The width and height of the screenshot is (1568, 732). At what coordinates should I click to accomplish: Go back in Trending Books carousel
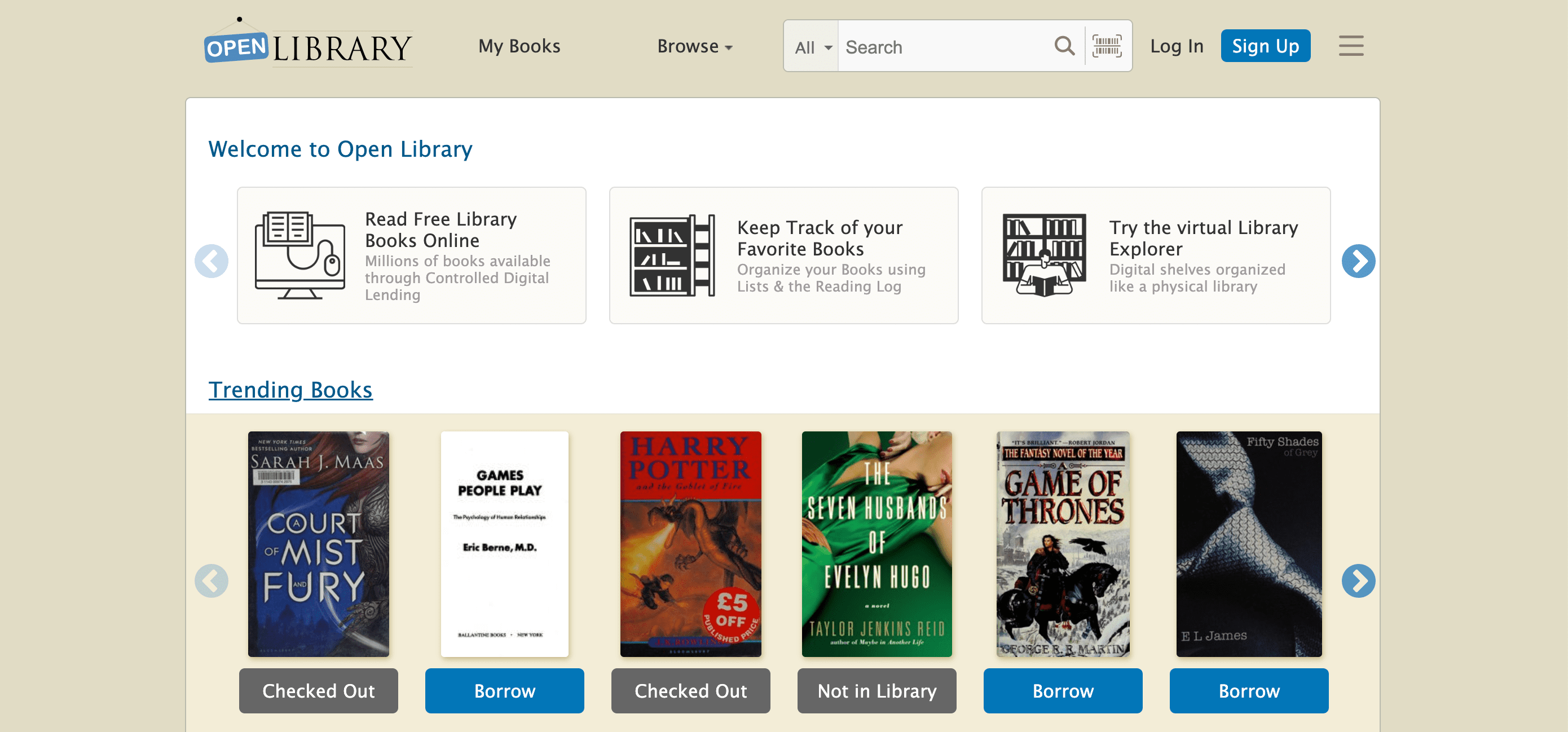(211, 580)
